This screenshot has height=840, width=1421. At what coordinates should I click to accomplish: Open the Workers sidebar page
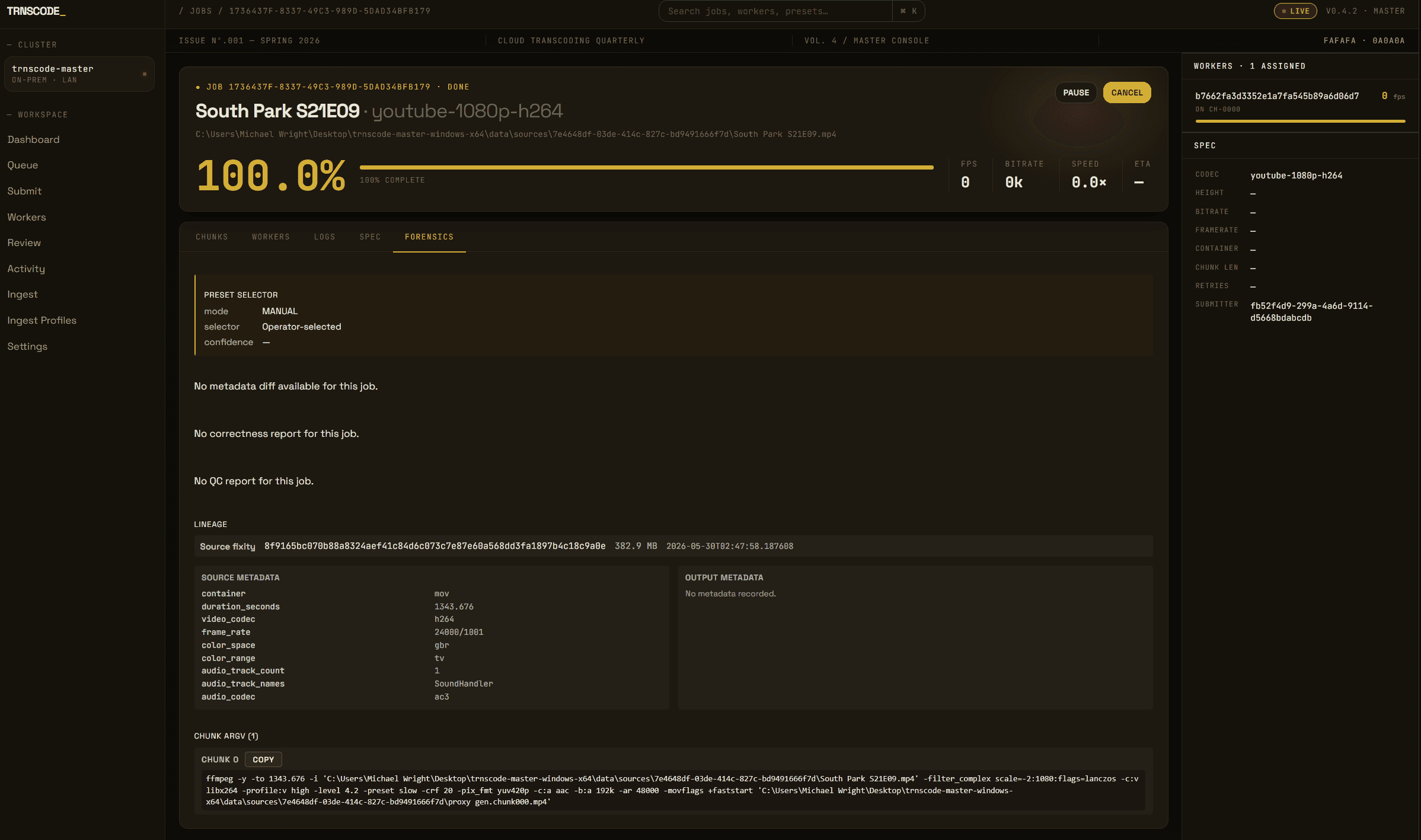27,217
